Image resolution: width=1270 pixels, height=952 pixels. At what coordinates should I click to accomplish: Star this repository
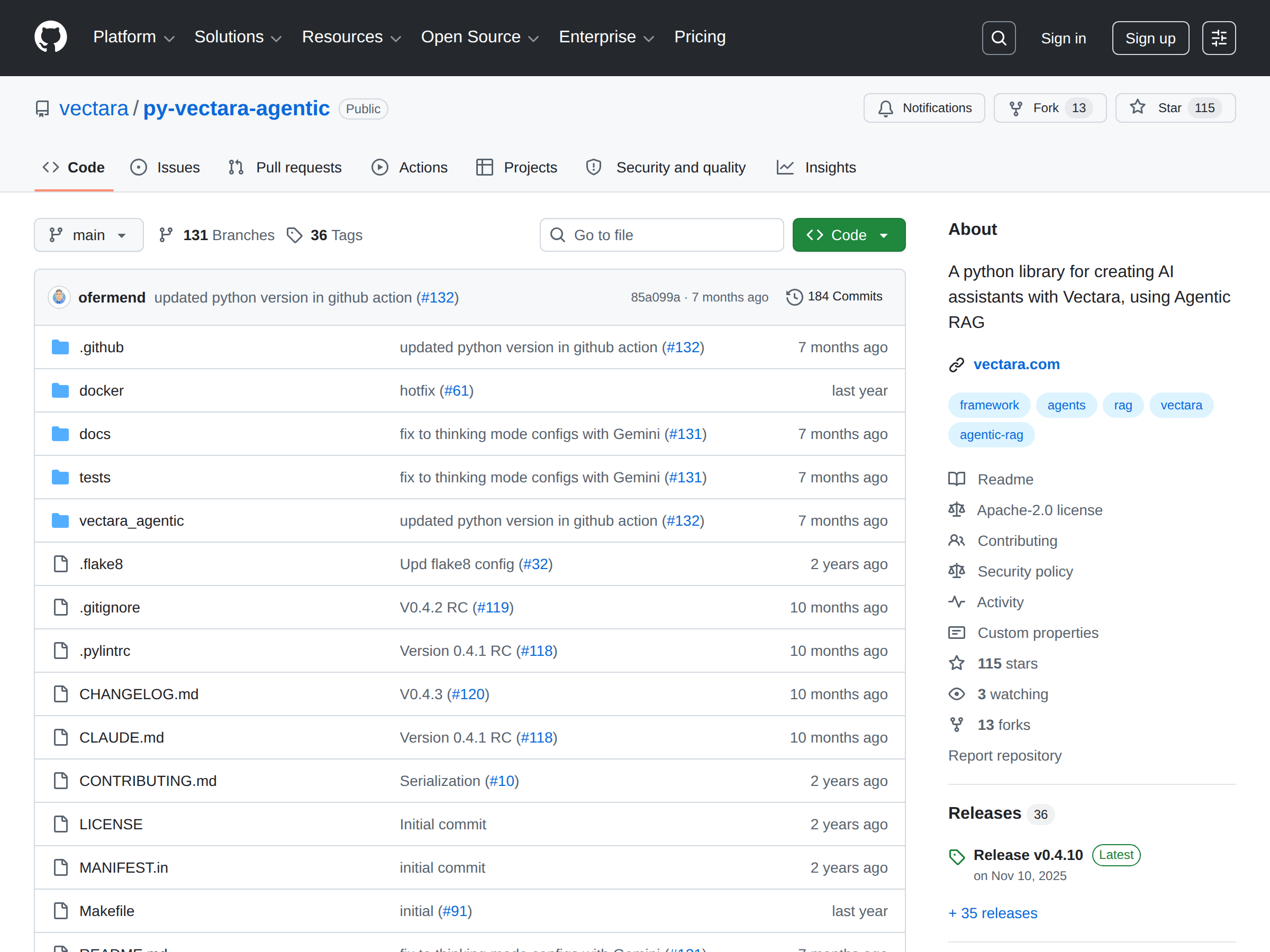point(1175,108)
